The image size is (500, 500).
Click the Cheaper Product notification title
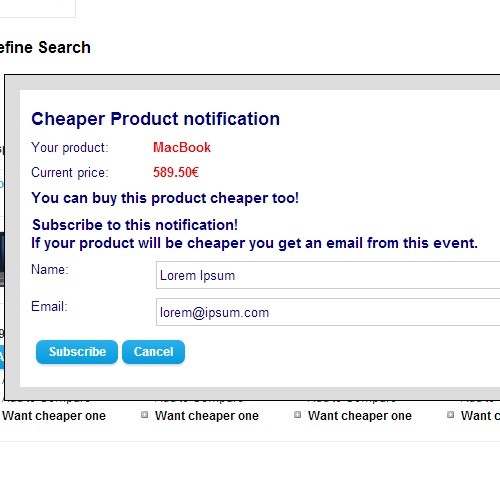pos(155,119)
